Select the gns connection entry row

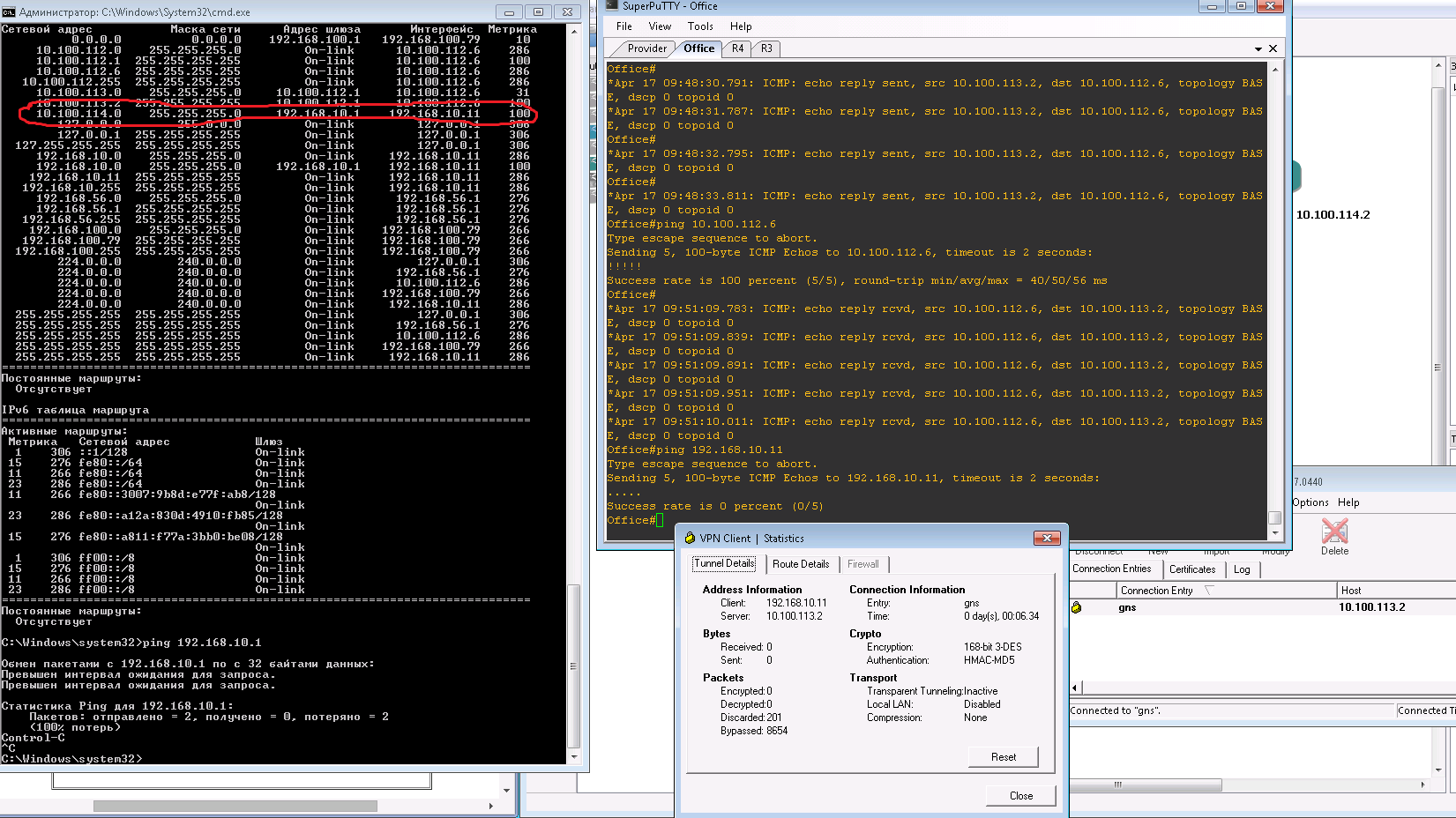1263,607
